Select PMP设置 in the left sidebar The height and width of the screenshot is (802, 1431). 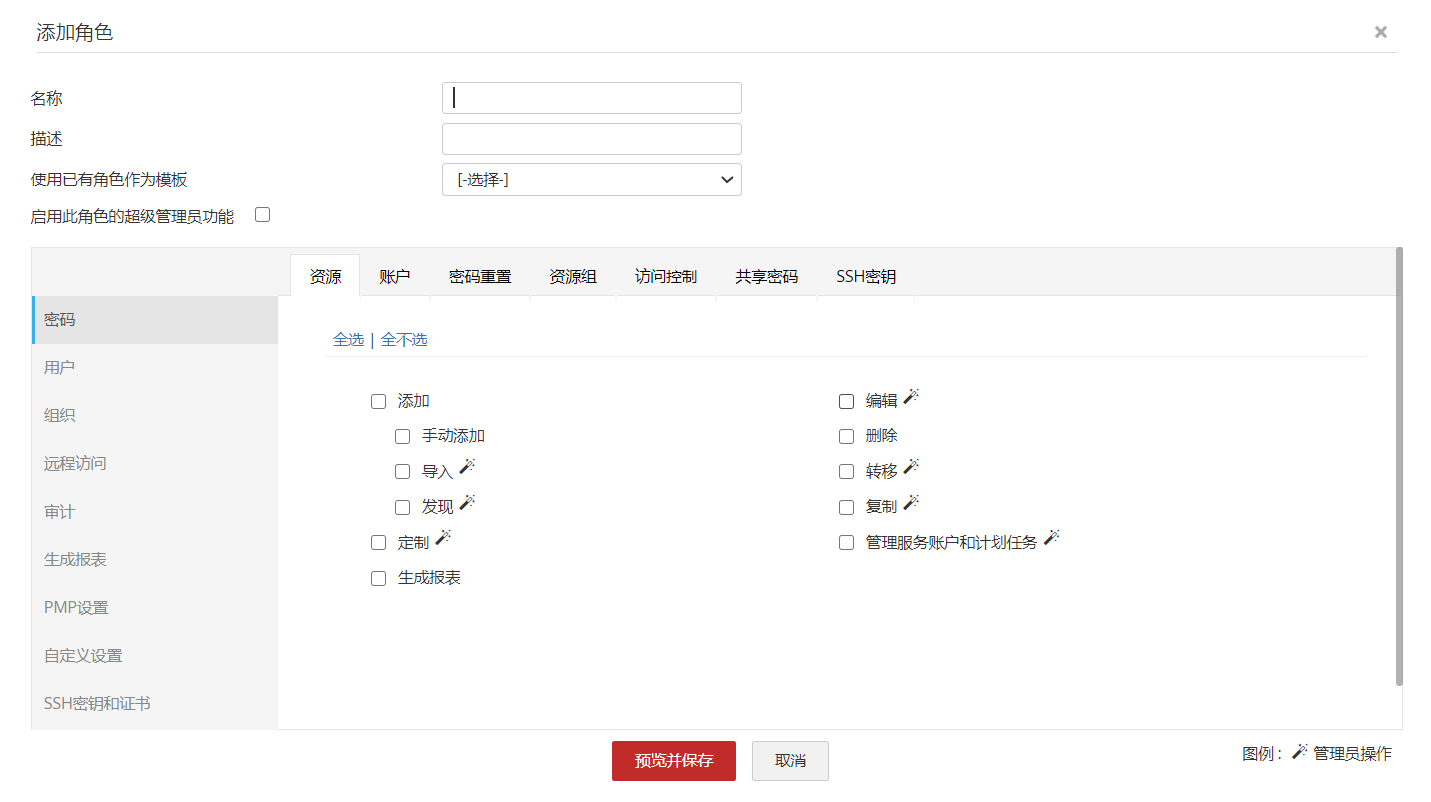click(76, 608)
